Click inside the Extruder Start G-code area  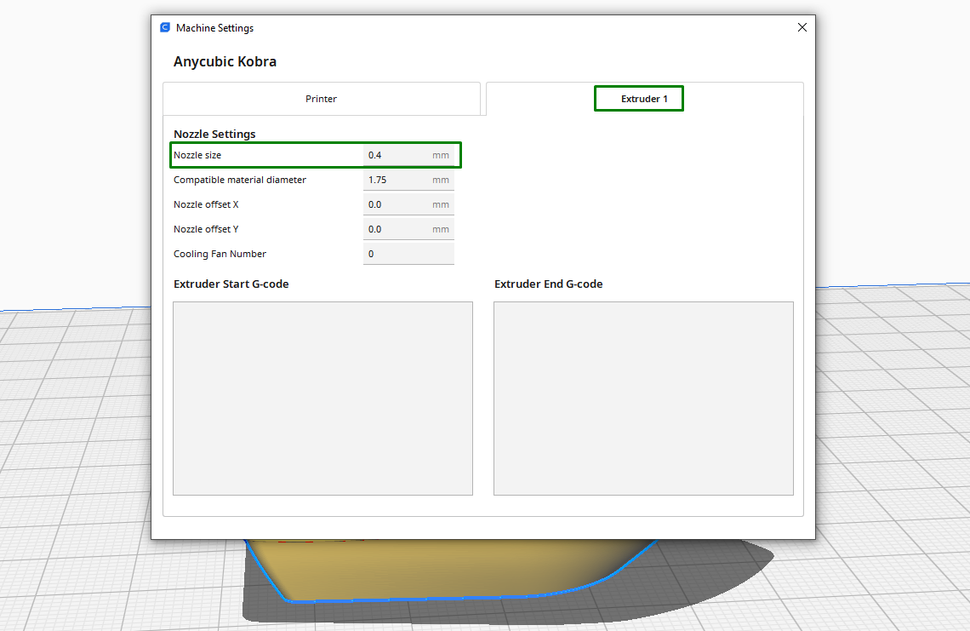[x=322, y=398]
